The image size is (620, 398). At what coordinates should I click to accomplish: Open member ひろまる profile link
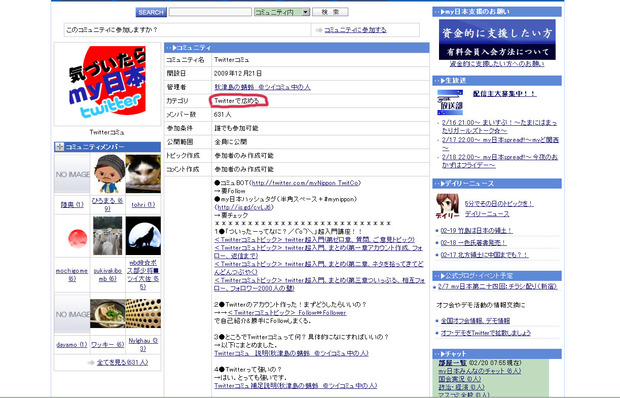(108, 205)
